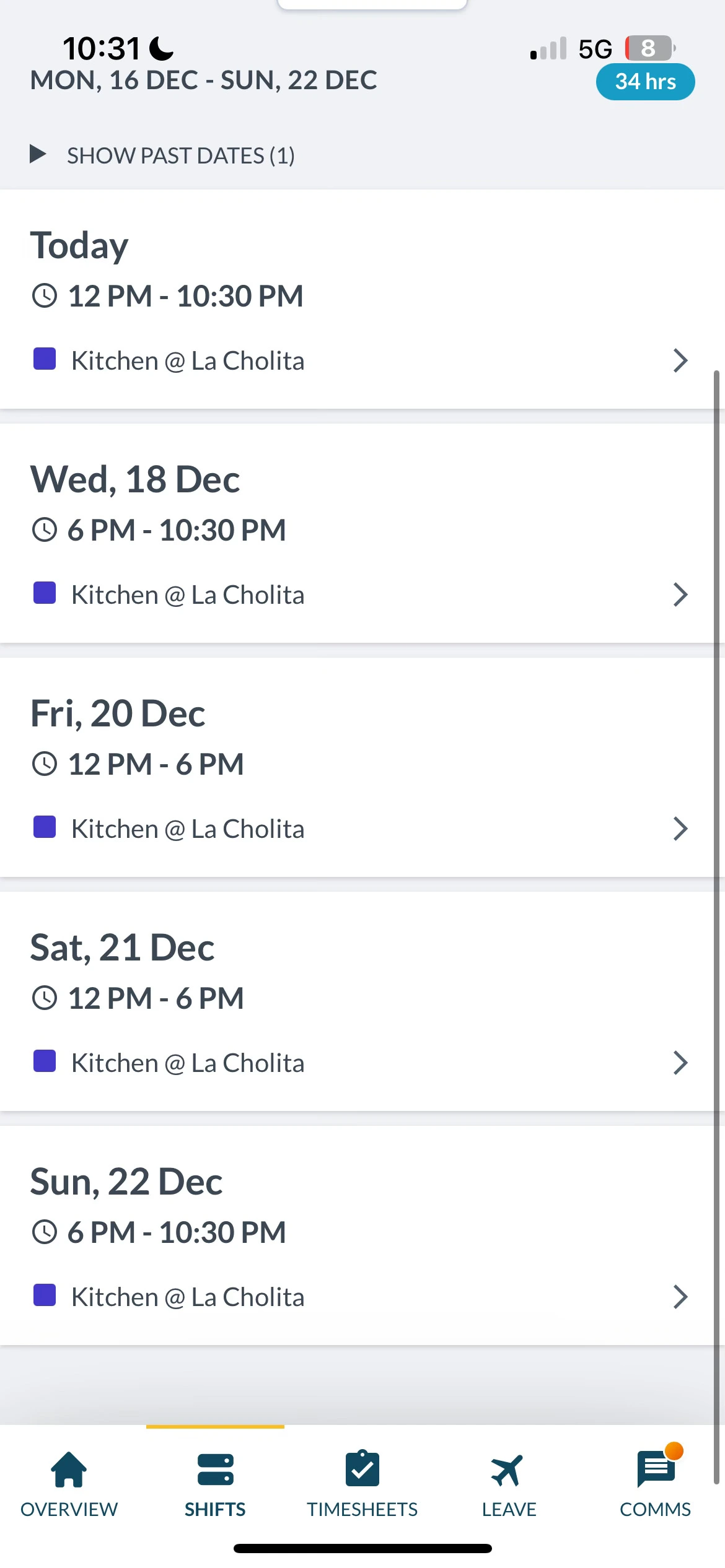
Task: Tap the Shifts icon in bottom bar
Action: pyautogui.click(x=215, y=1469)
